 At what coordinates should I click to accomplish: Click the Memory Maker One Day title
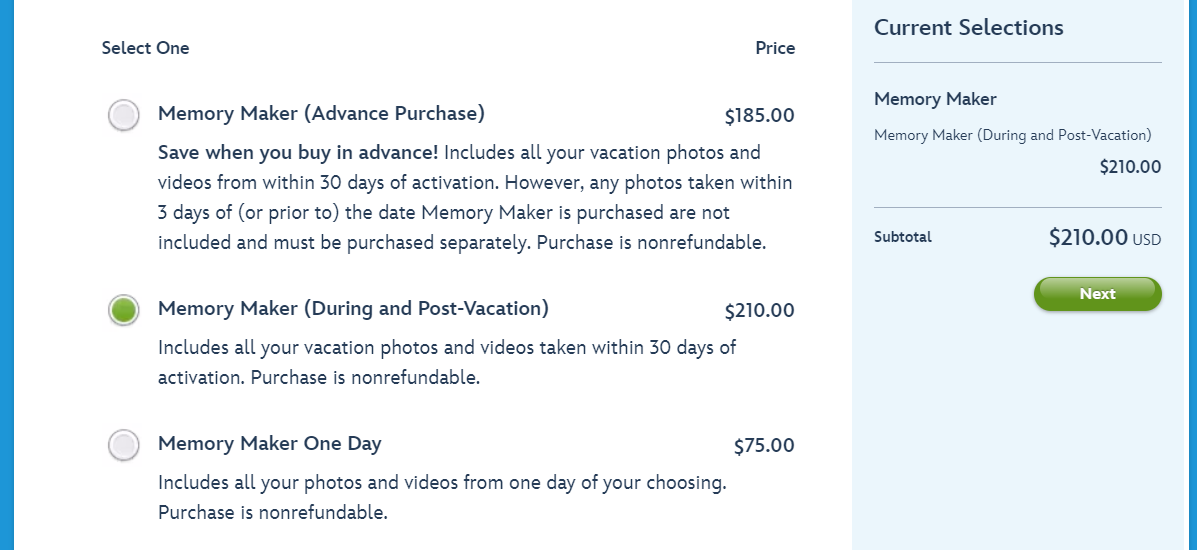point(269,443)
